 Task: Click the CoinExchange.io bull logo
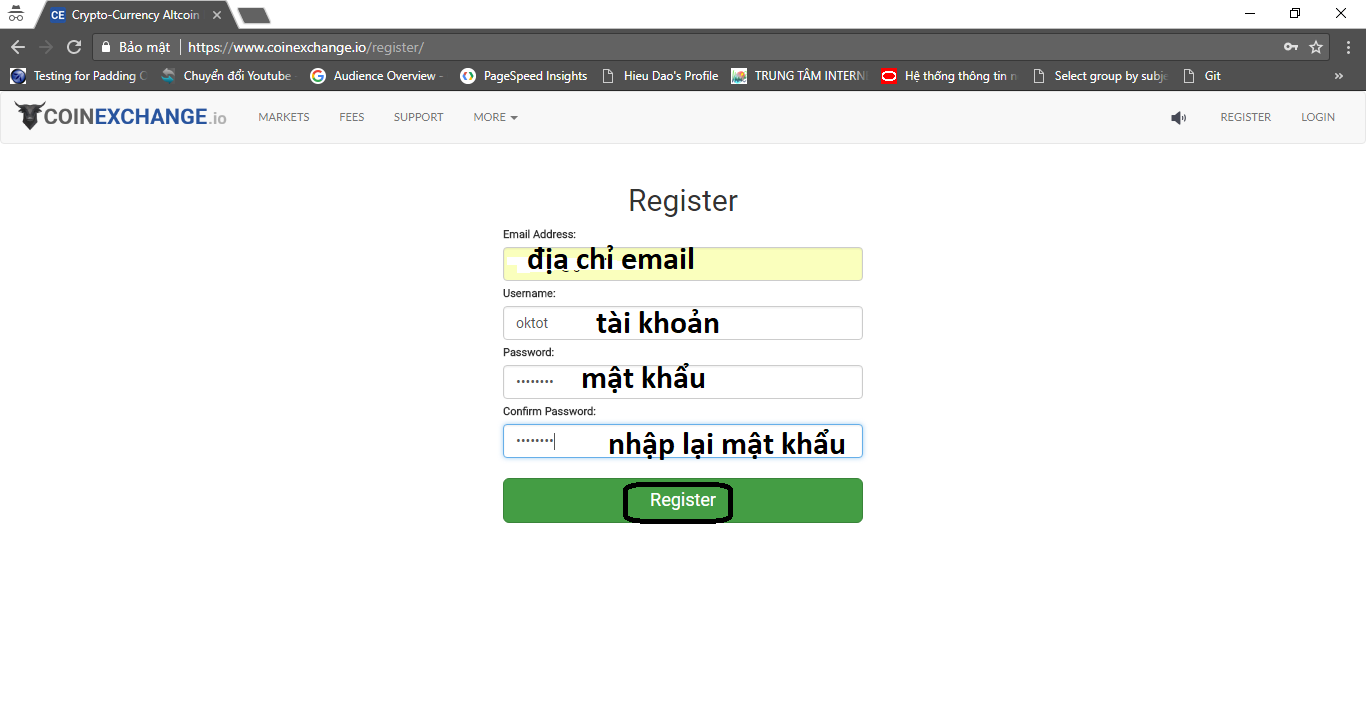(x=30, y=116)
